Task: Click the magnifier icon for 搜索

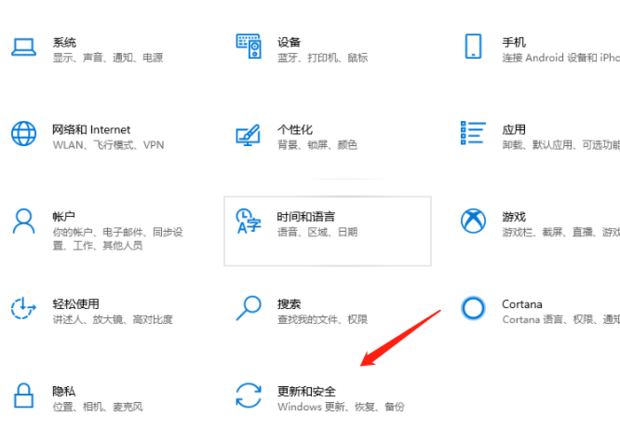Action: click(249, 308)
